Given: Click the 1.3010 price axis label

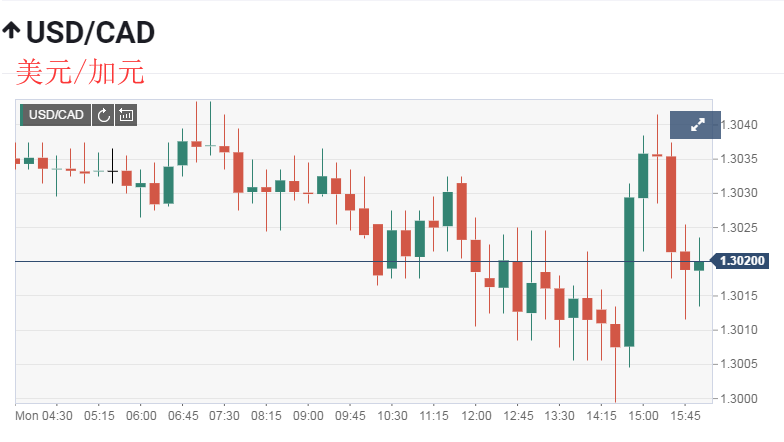Looking at the screenshot, I should pos(738,330).
